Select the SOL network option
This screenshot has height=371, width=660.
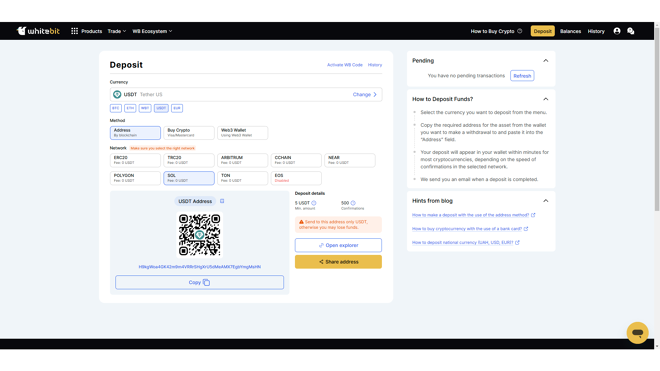[x=189, y=178]
